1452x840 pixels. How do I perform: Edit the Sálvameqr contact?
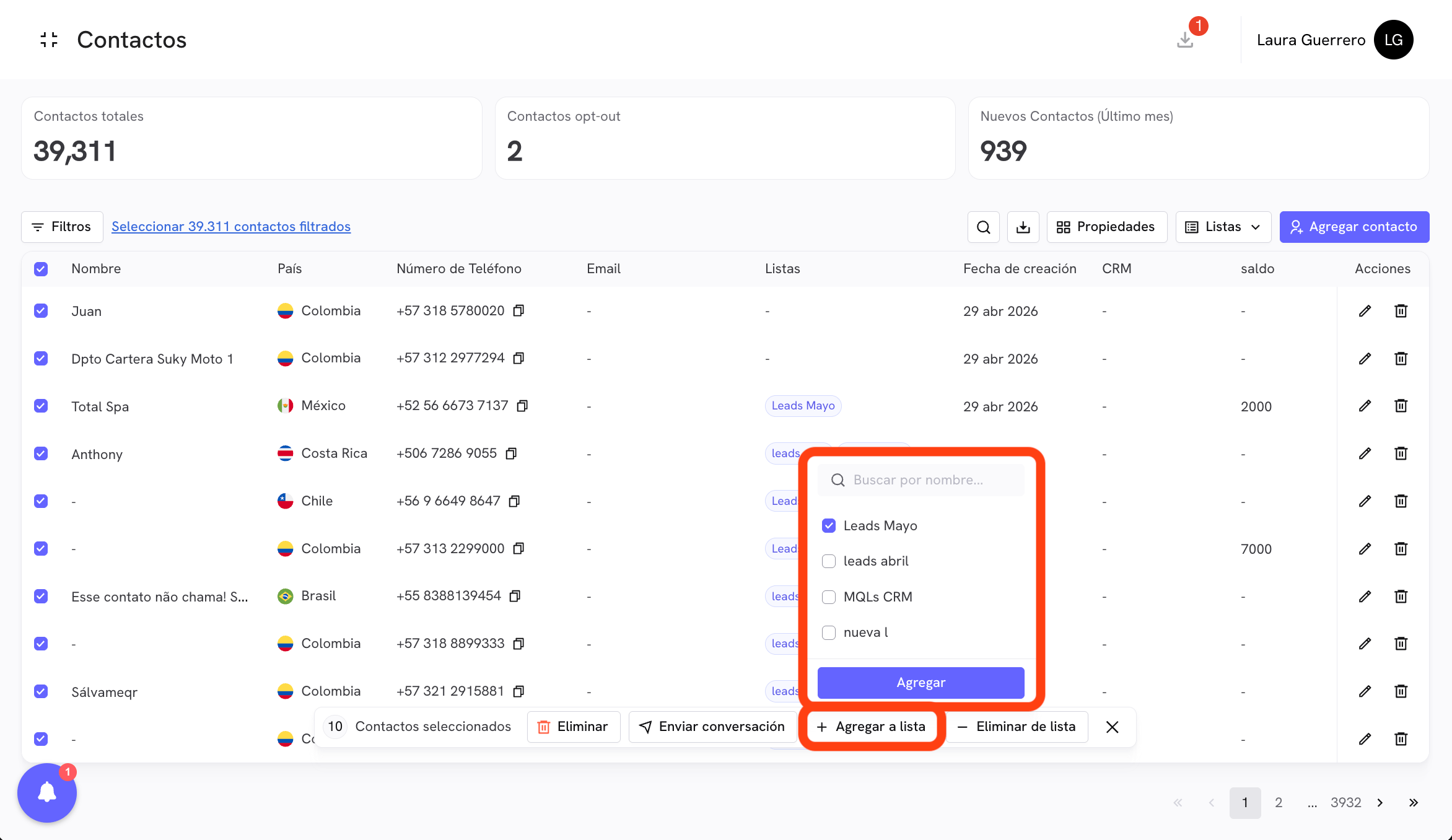1365,691
